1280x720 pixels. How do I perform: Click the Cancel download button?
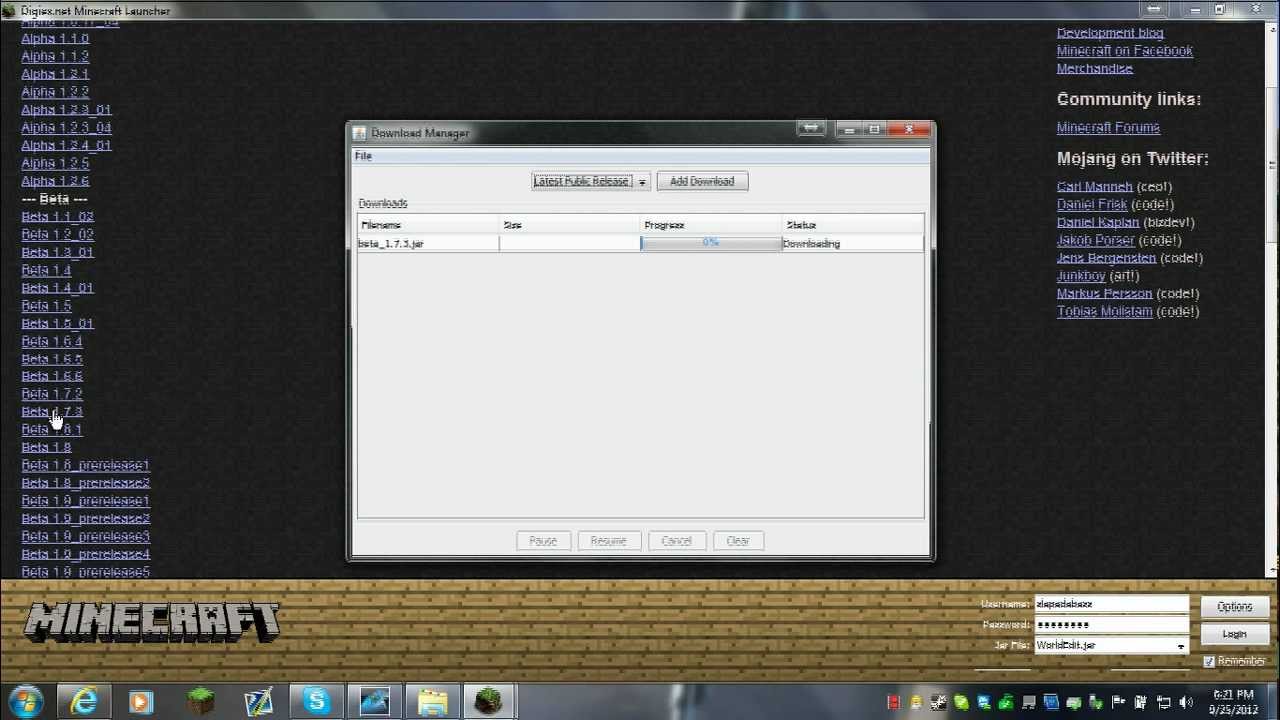point(676,540)
